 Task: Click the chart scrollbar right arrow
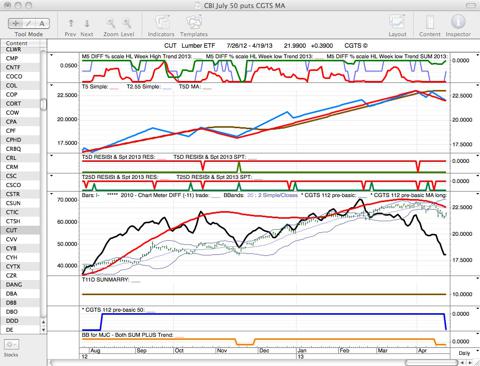[x=470, y=362]
